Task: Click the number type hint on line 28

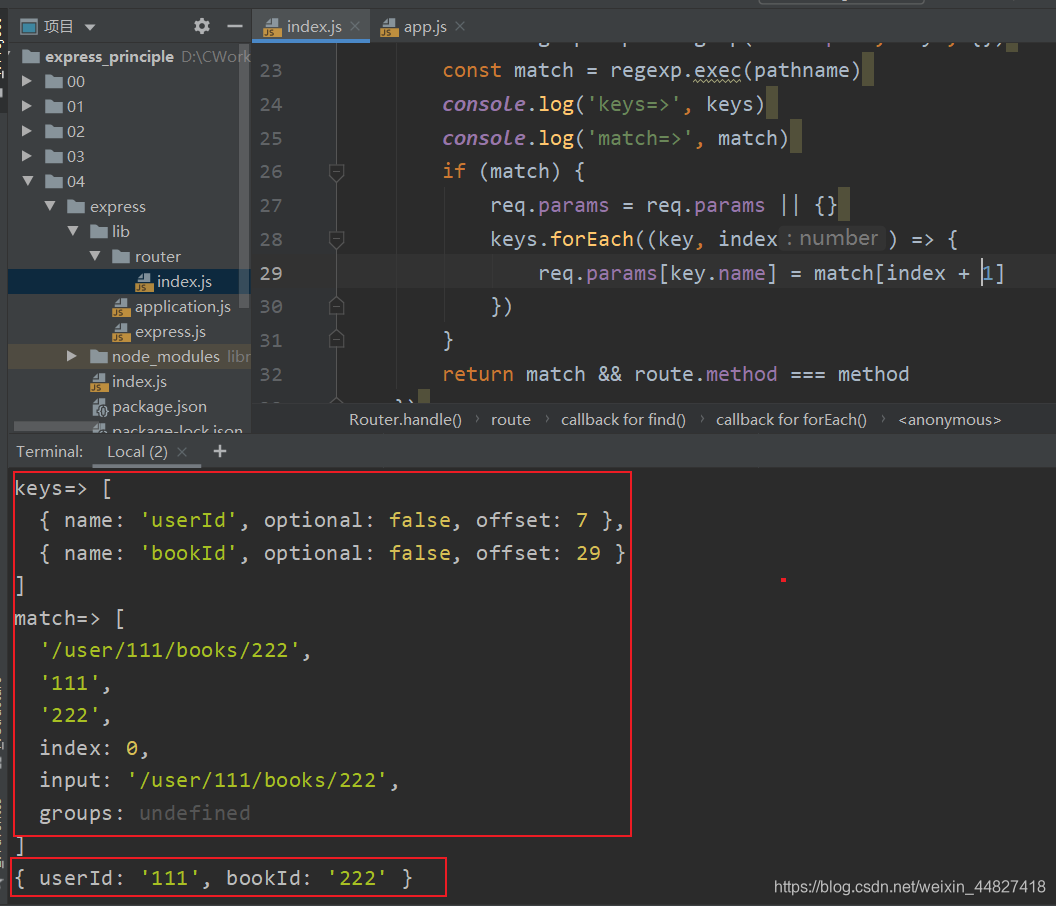Action: [832, 238]
